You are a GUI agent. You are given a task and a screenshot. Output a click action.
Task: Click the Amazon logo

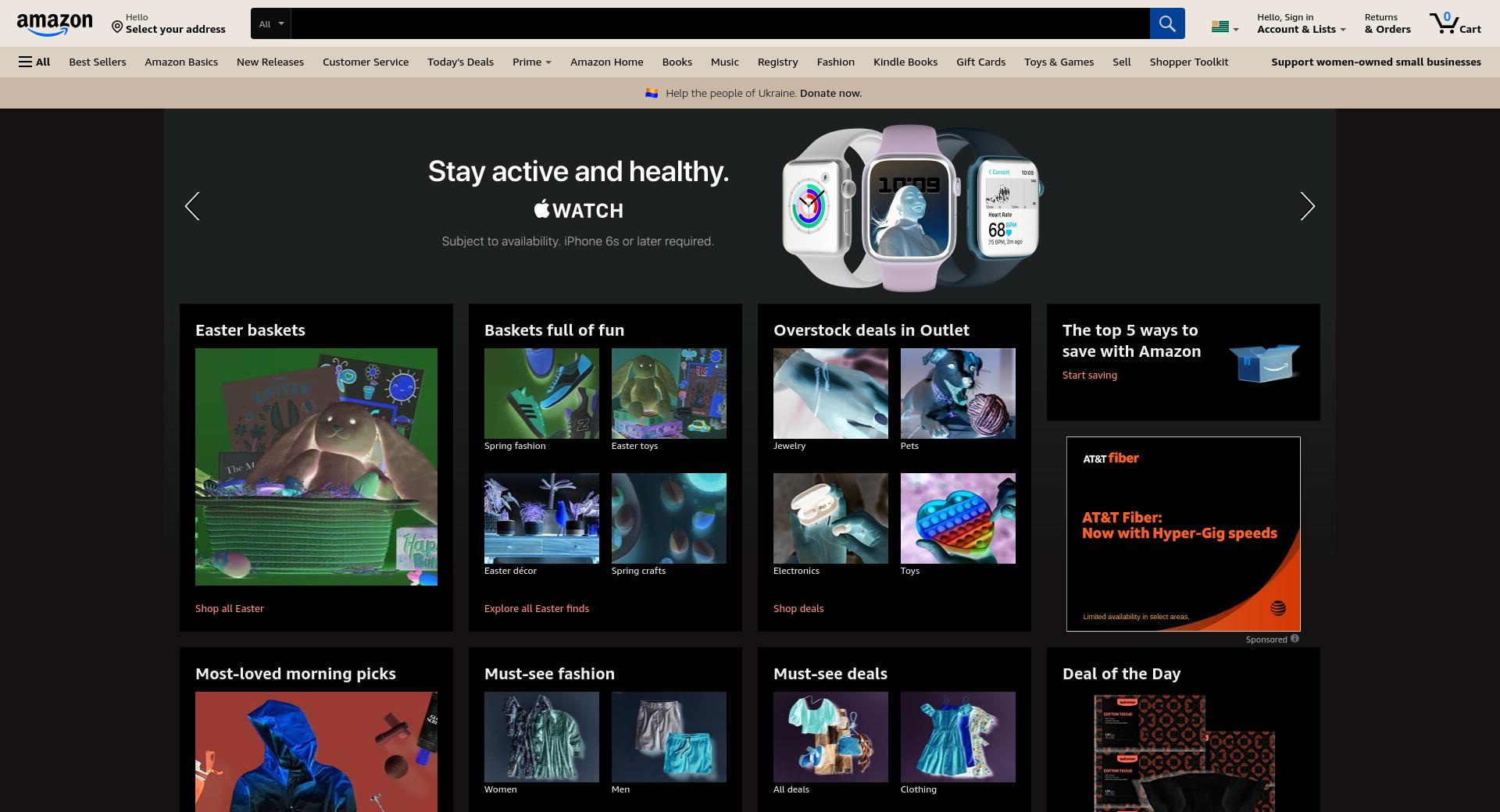pyautogui.click(x=54, y=24)
